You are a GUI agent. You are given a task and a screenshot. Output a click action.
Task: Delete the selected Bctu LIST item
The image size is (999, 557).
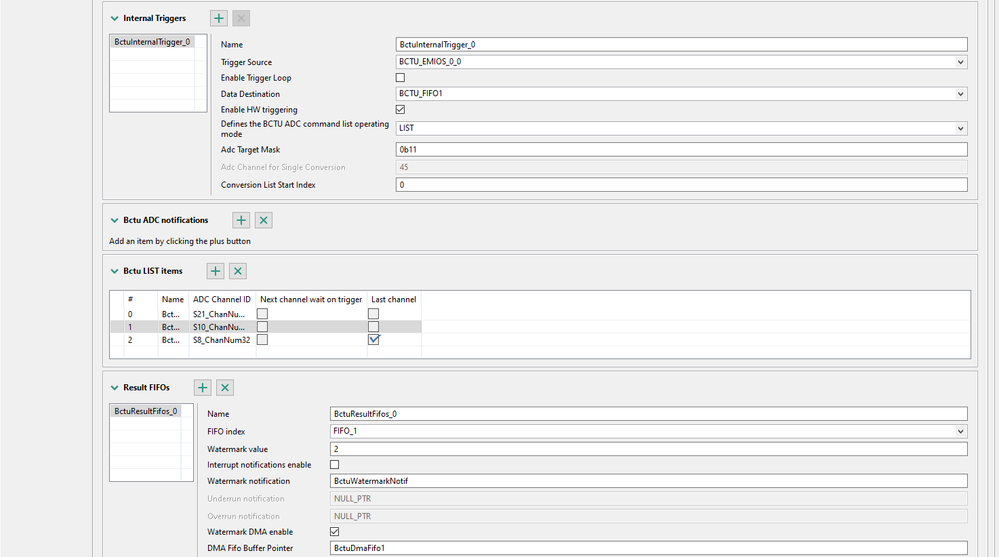coord(238,271)
